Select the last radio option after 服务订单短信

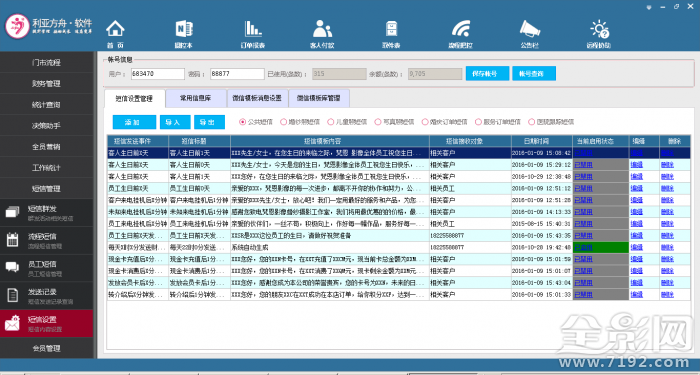pos(531,121)
